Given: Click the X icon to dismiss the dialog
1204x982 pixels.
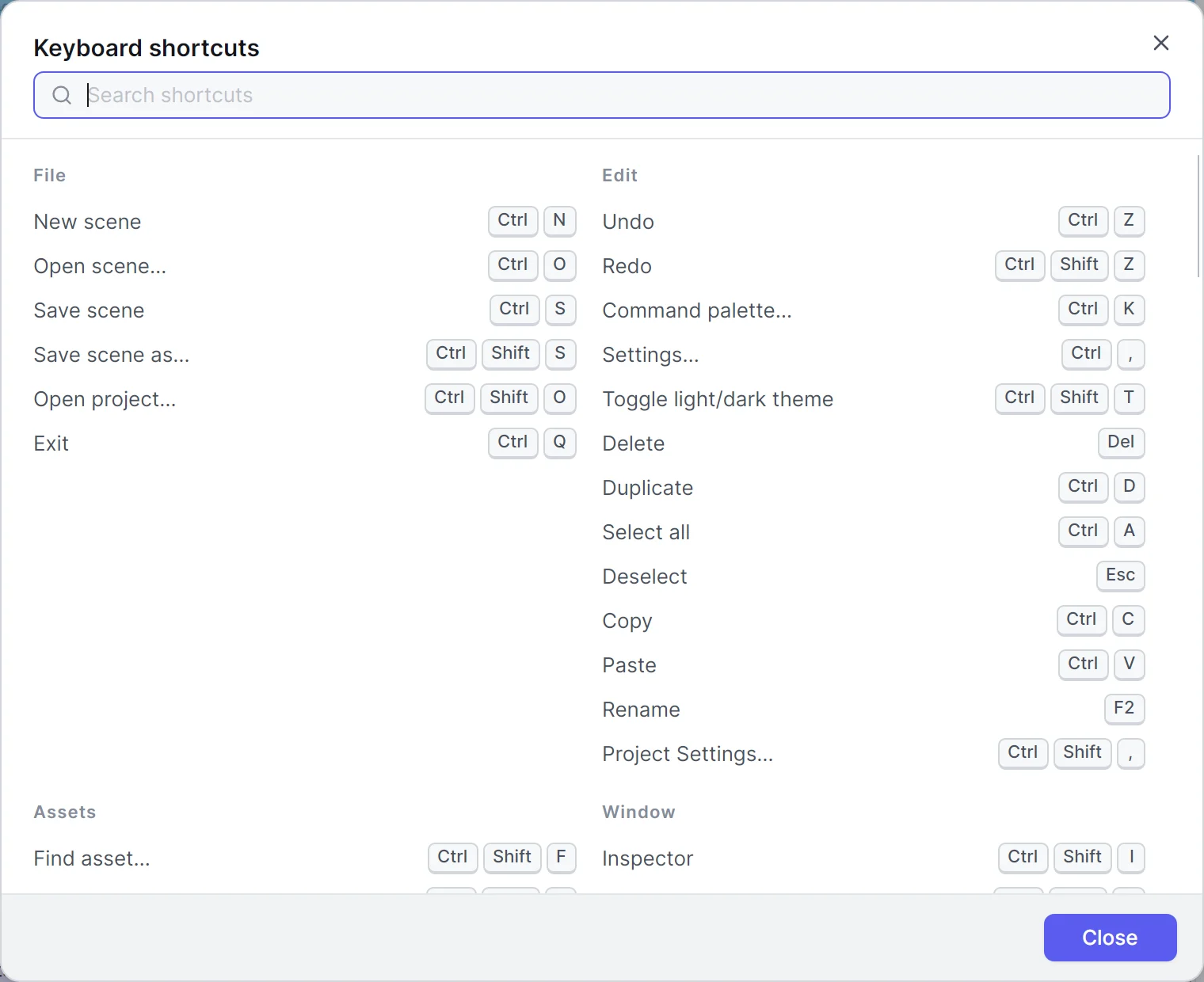Looking at the screenshot, I should (x=1160, y=43).
